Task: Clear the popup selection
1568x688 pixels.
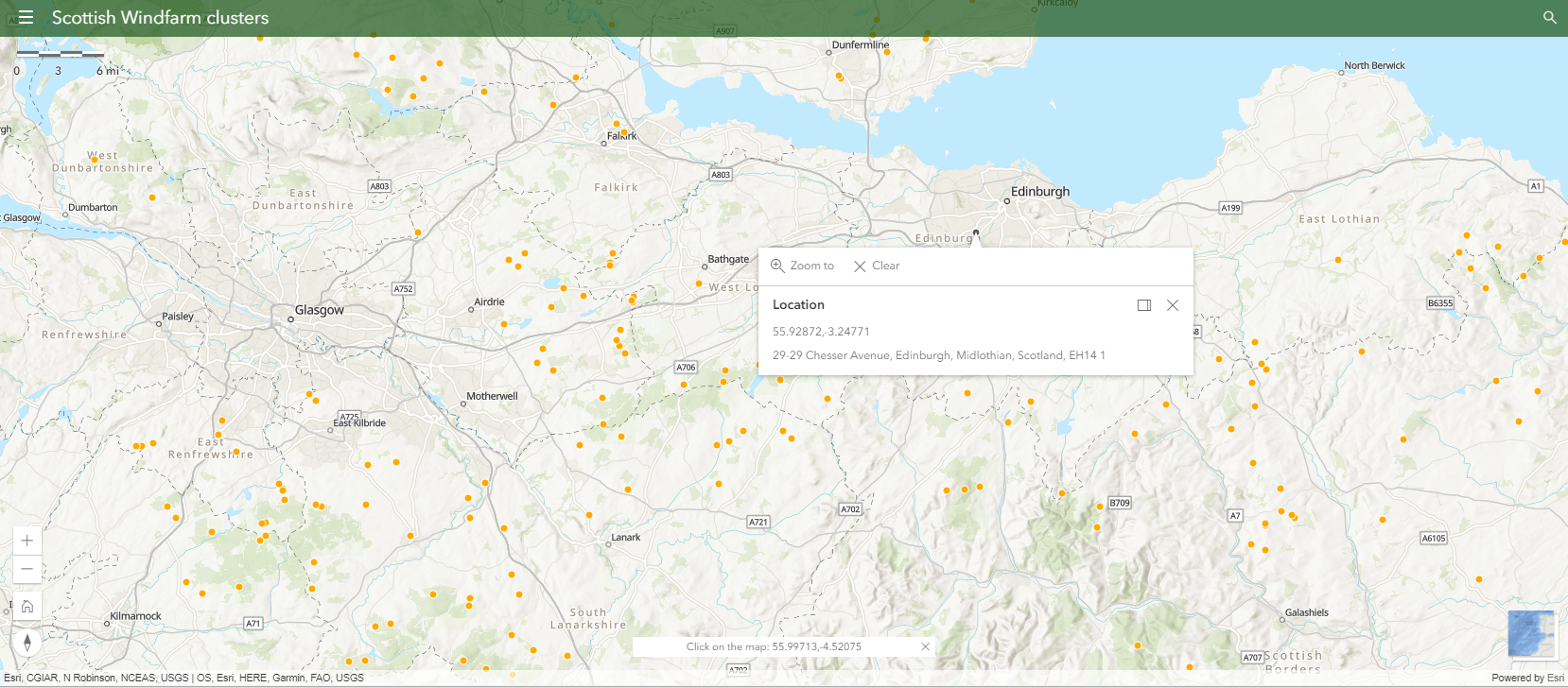Action: pos(877,266)
